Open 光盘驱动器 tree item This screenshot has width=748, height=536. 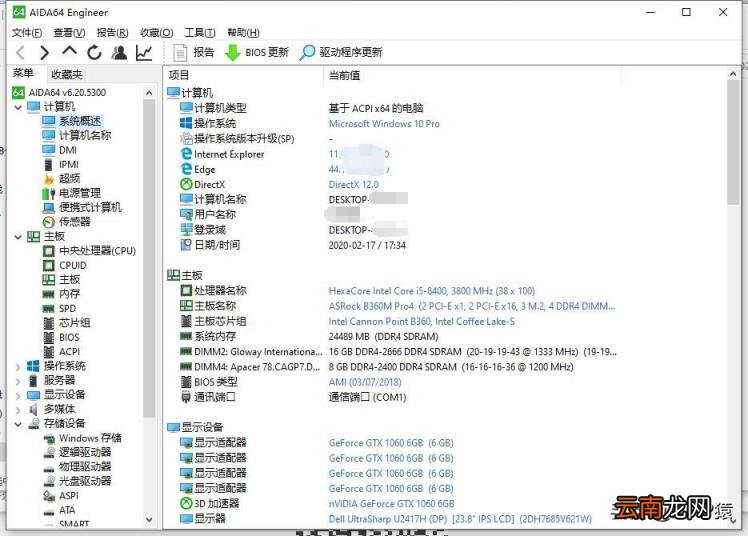[x=77, y=481]
